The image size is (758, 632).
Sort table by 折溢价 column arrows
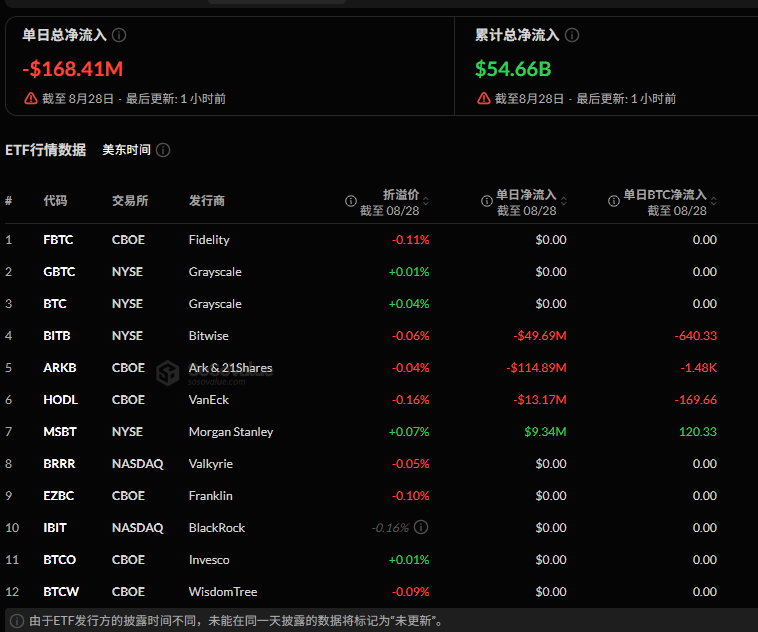coord(426,201)
